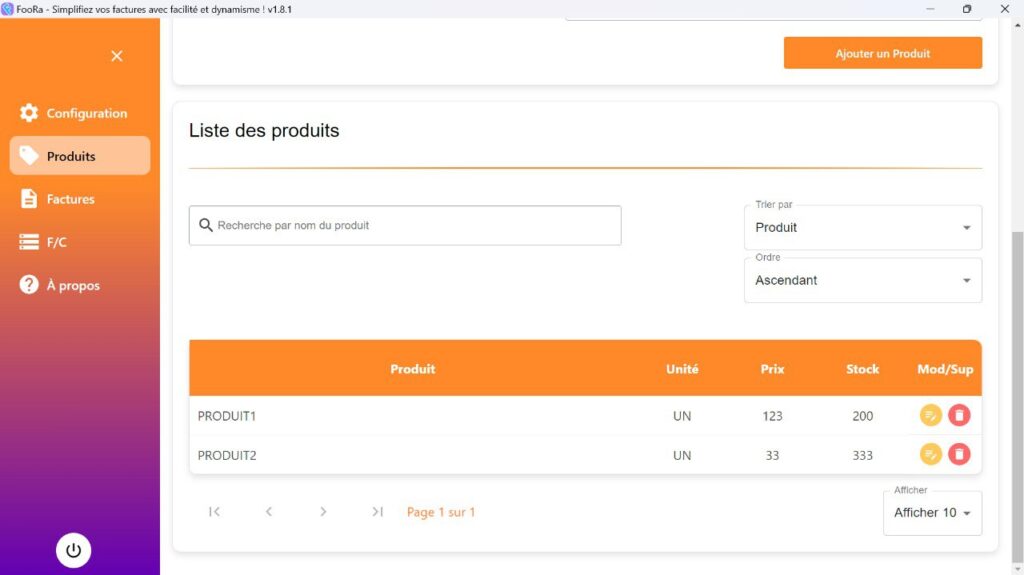This screenshot has width=1024, height=575.
Task: Delete PRODUIT2 using the red trash icon
Action: 959,454
